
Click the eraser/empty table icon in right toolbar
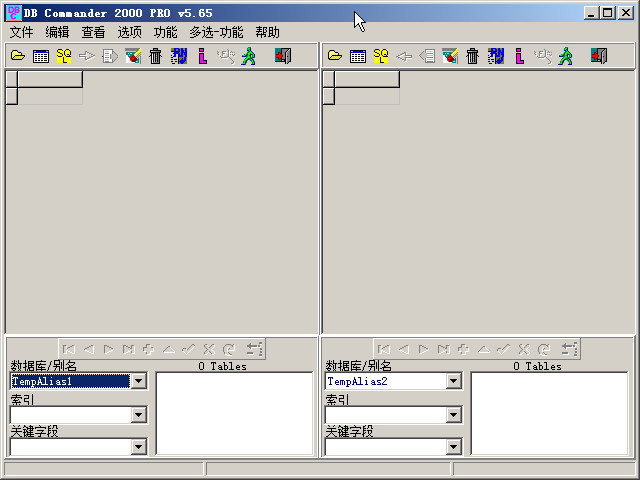[450, 56]
